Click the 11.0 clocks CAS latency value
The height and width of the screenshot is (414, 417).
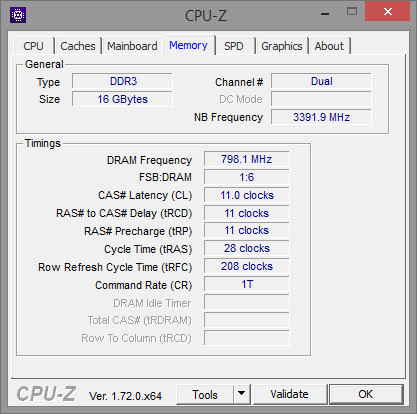[247, 195]
